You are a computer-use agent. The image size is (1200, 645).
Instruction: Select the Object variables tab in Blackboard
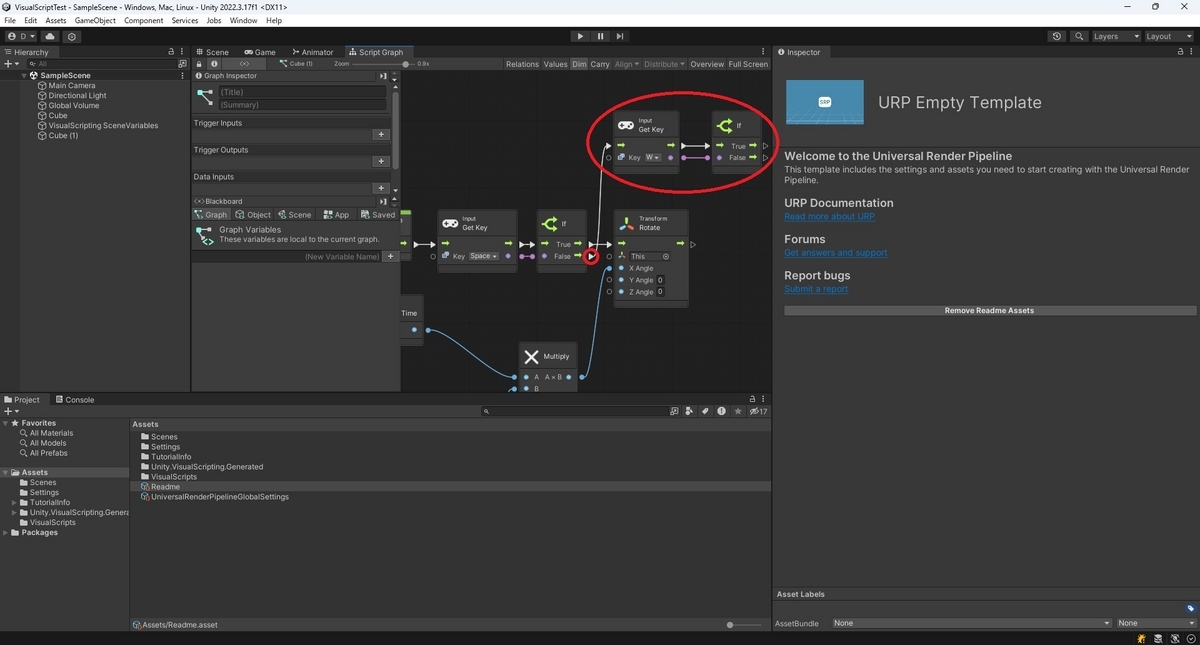tap(253, 215)
